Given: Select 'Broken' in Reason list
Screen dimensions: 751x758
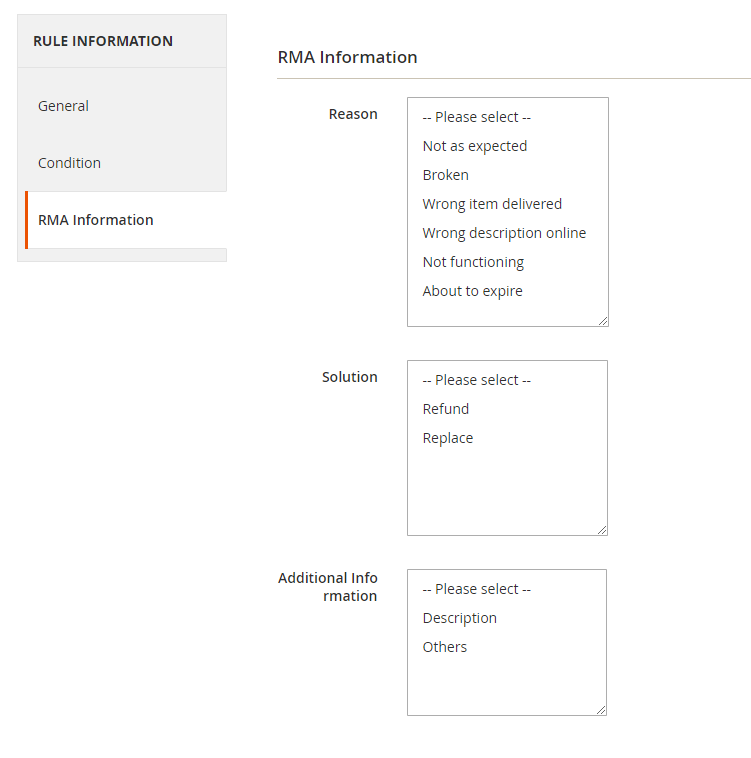Looking at the screenshot, I should pyautogui.click(x=446, y=175).
